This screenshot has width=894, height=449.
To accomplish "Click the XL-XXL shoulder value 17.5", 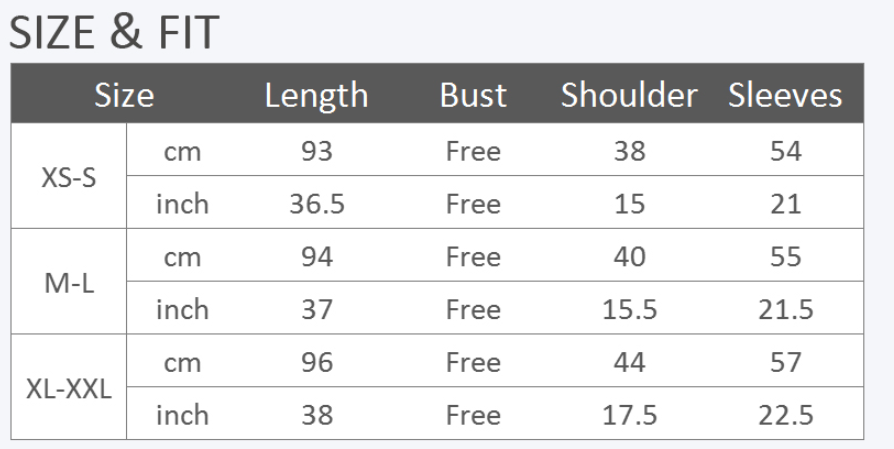I will [629, 415].
